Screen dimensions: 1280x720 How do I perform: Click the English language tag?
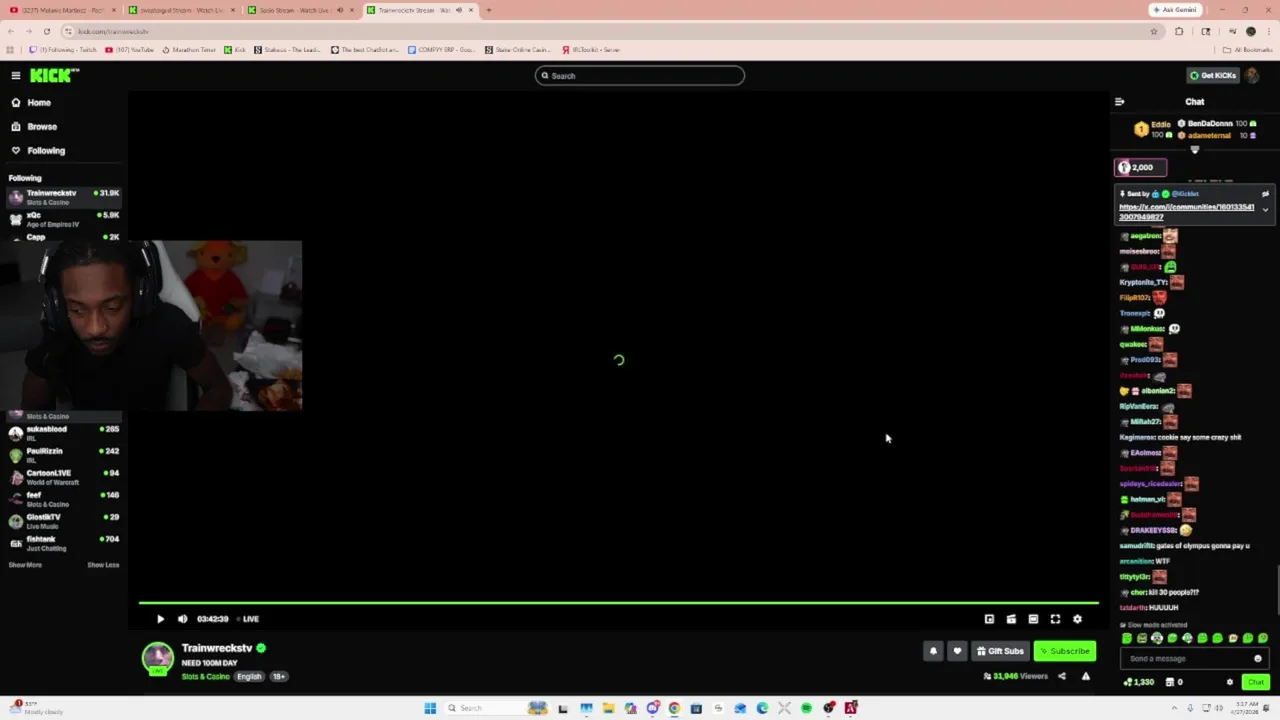click(x=249, y=677)
